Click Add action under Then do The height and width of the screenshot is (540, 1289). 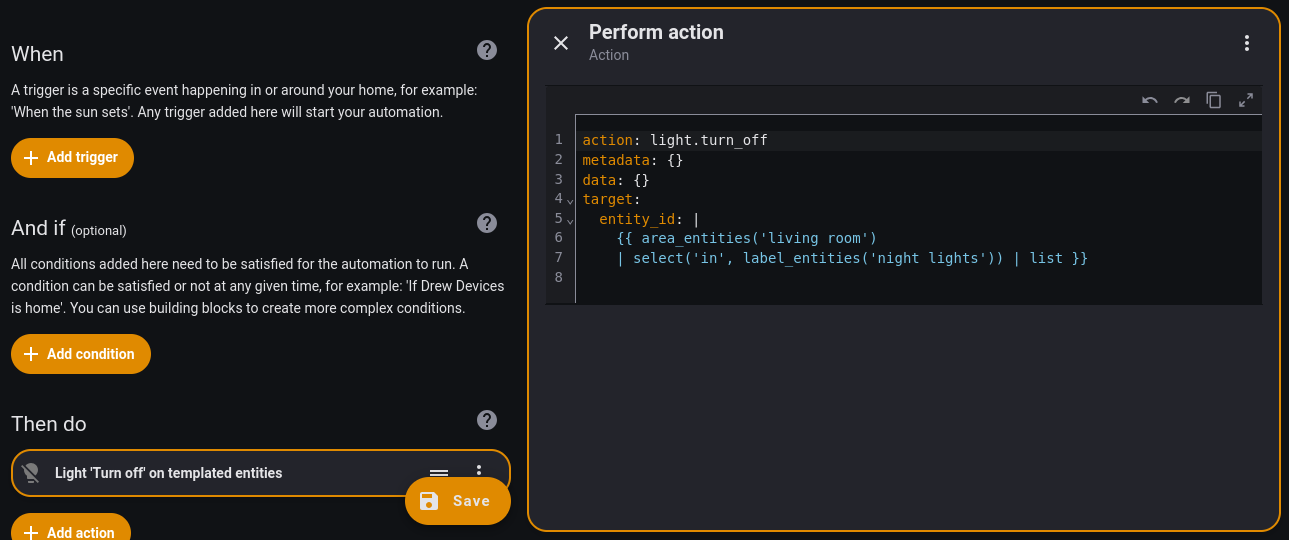pos(71,531)
